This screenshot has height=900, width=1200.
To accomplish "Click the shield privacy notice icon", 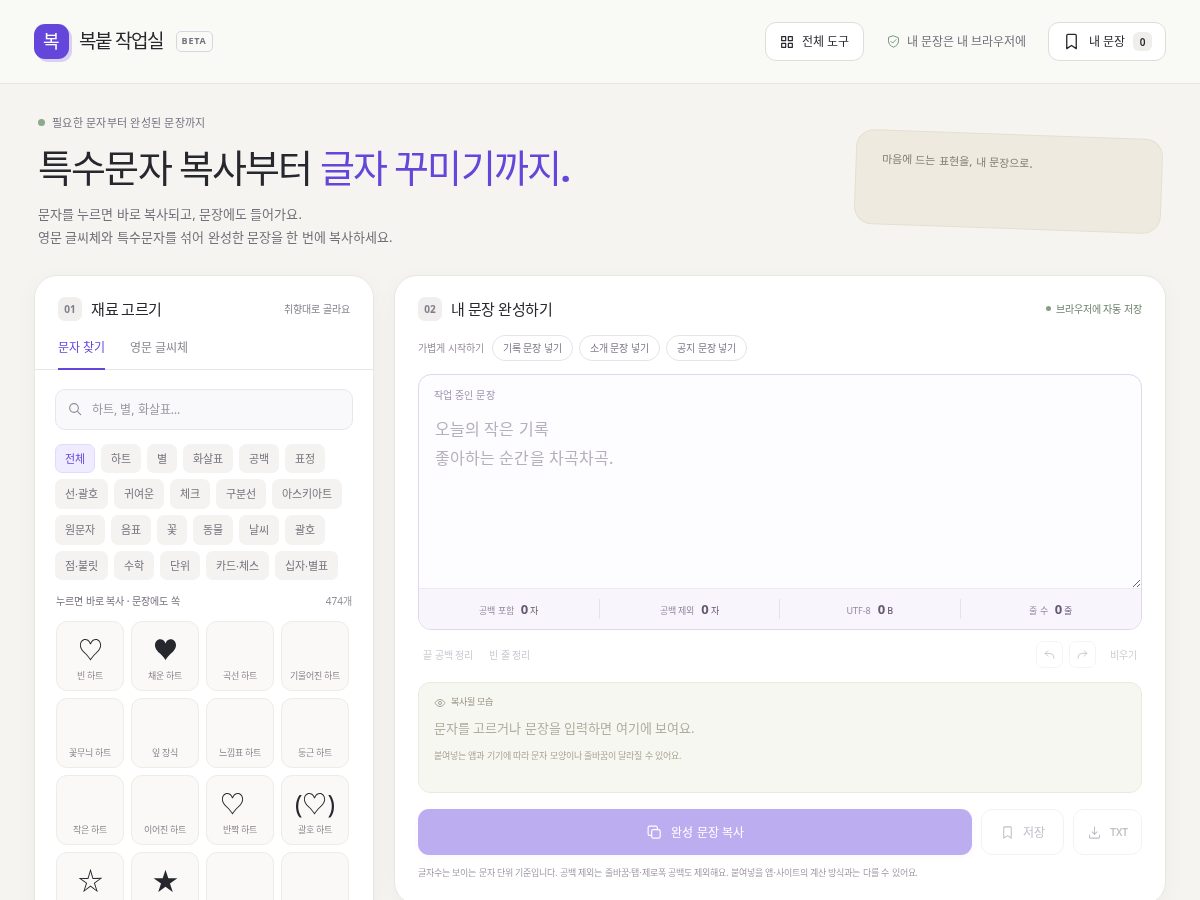I will [893, 41].
